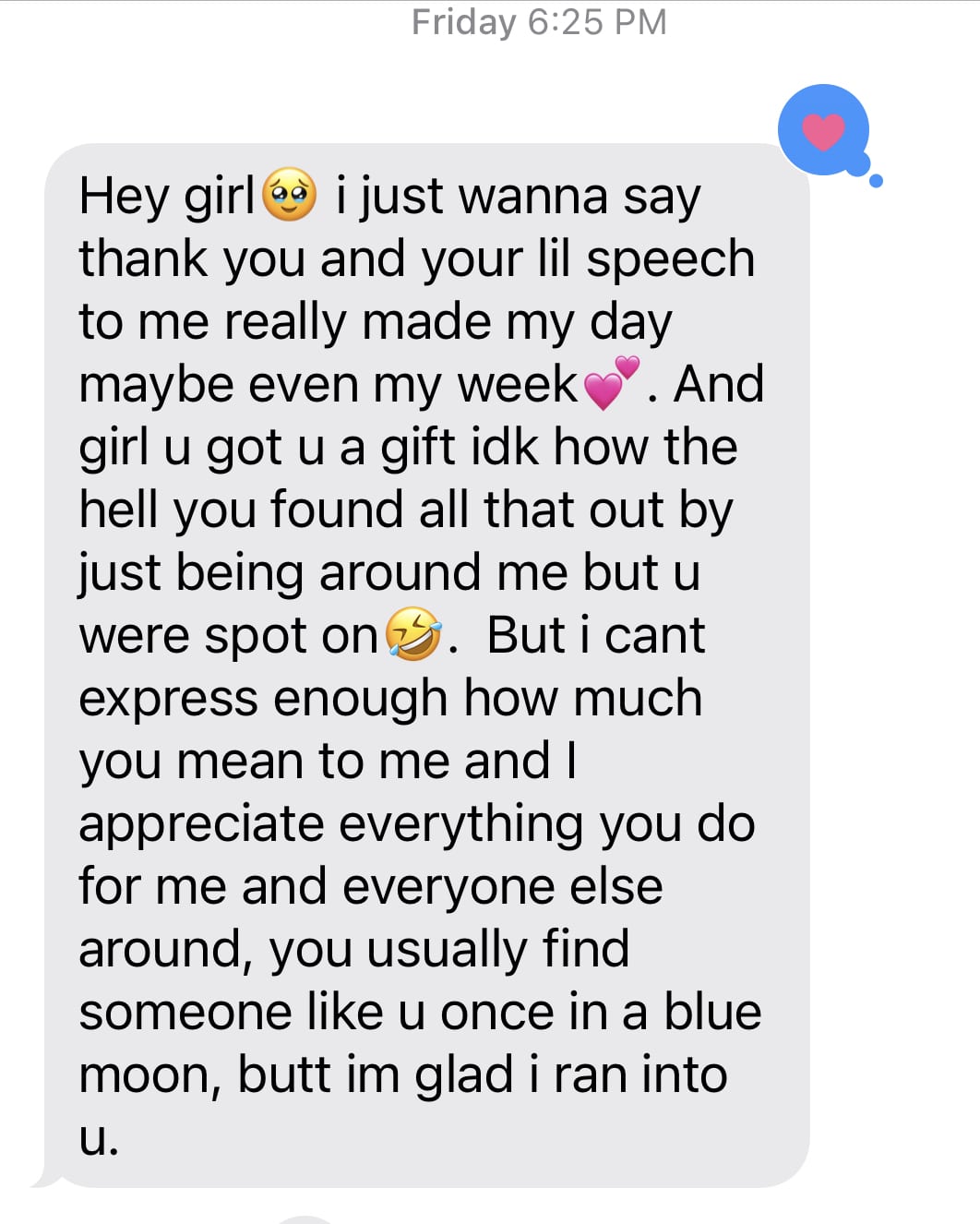Click 'appreciate everything you do' text
Viewport: 980px width, 1224px height.
417,825
